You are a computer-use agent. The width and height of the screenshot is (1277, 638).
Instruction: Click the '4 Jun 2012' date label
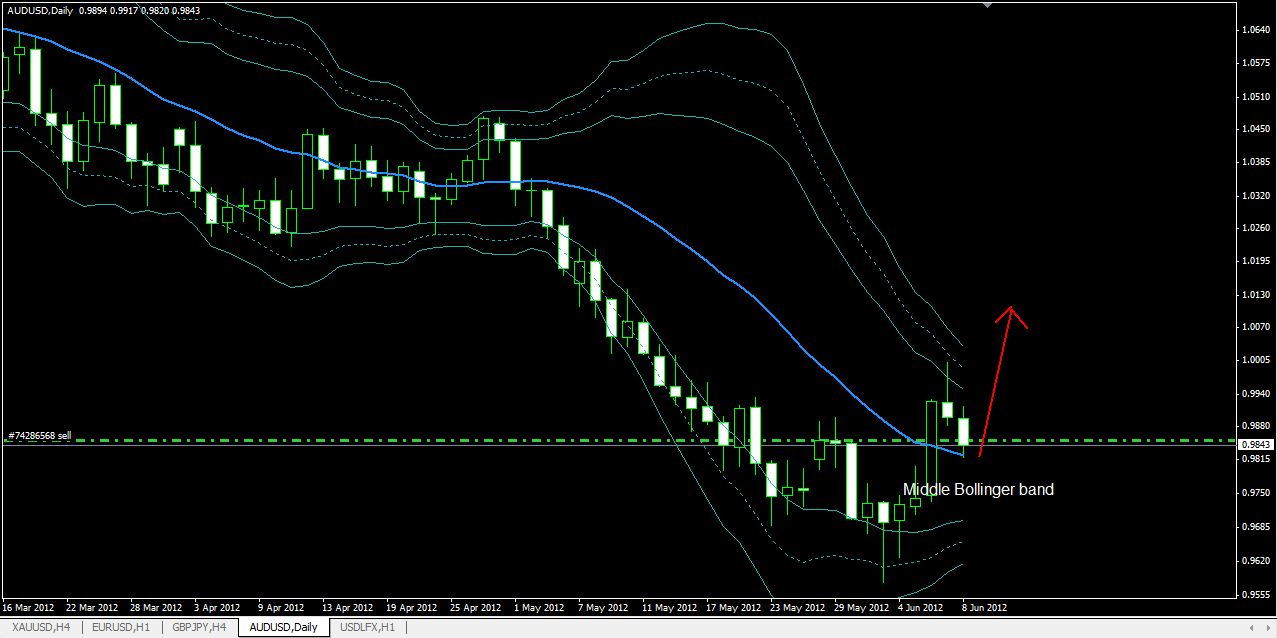(x=921, y=607)
